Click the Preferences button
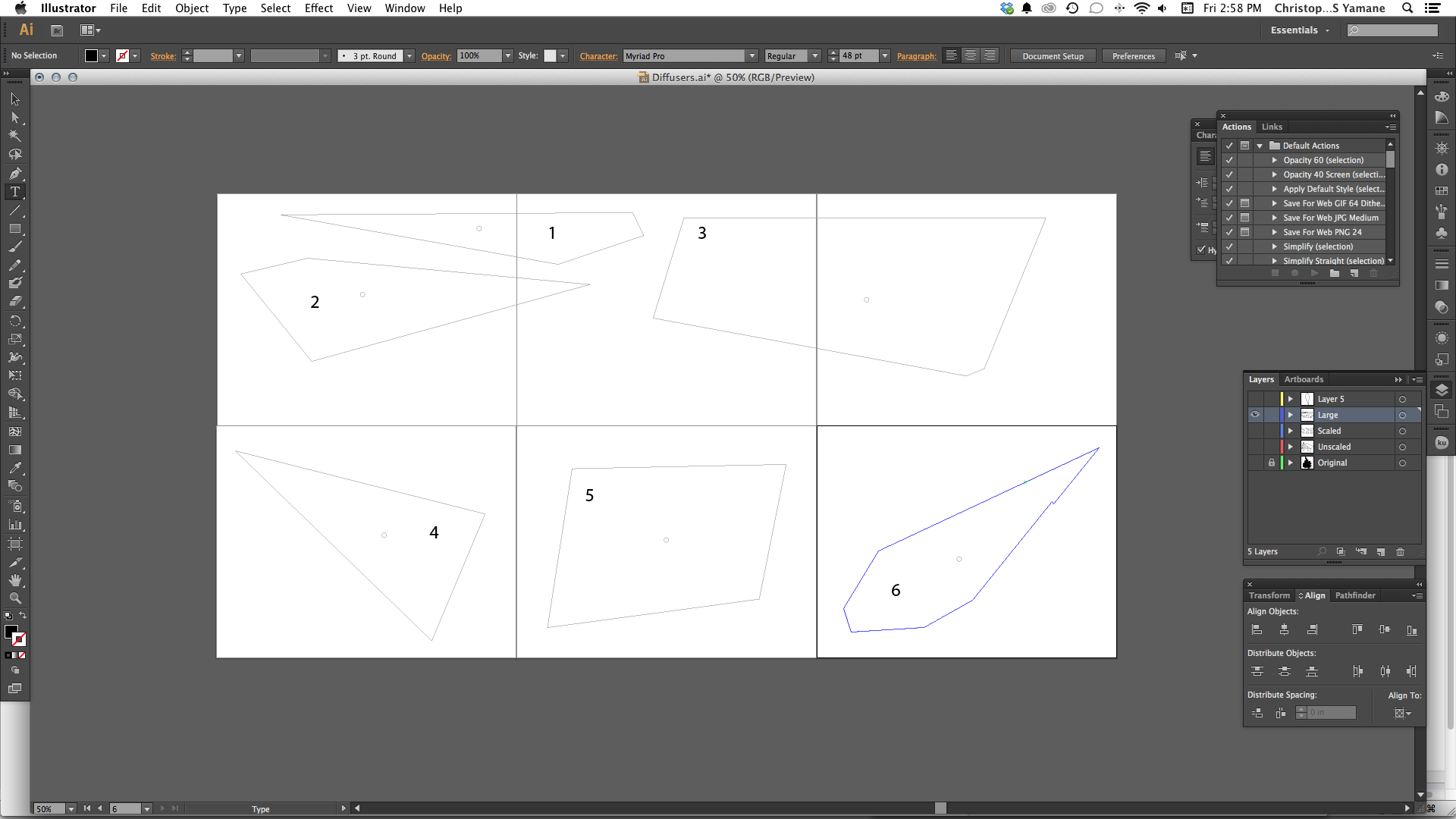This screenshot has width=1456, height=819. click(x=1133, y=56)
